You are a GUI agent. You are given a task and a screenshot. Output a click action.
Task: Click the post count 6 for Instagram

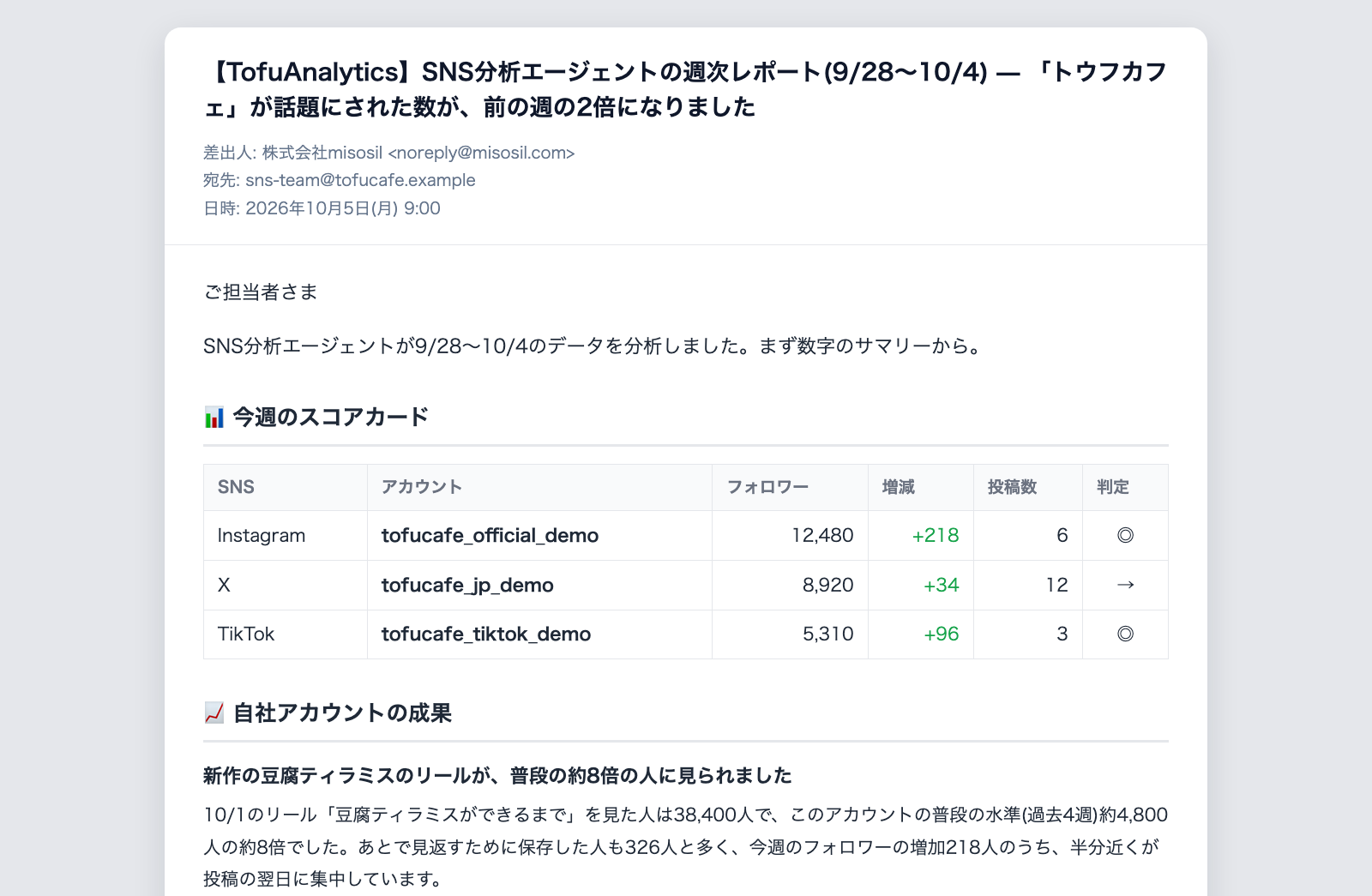pos(1062,536)
